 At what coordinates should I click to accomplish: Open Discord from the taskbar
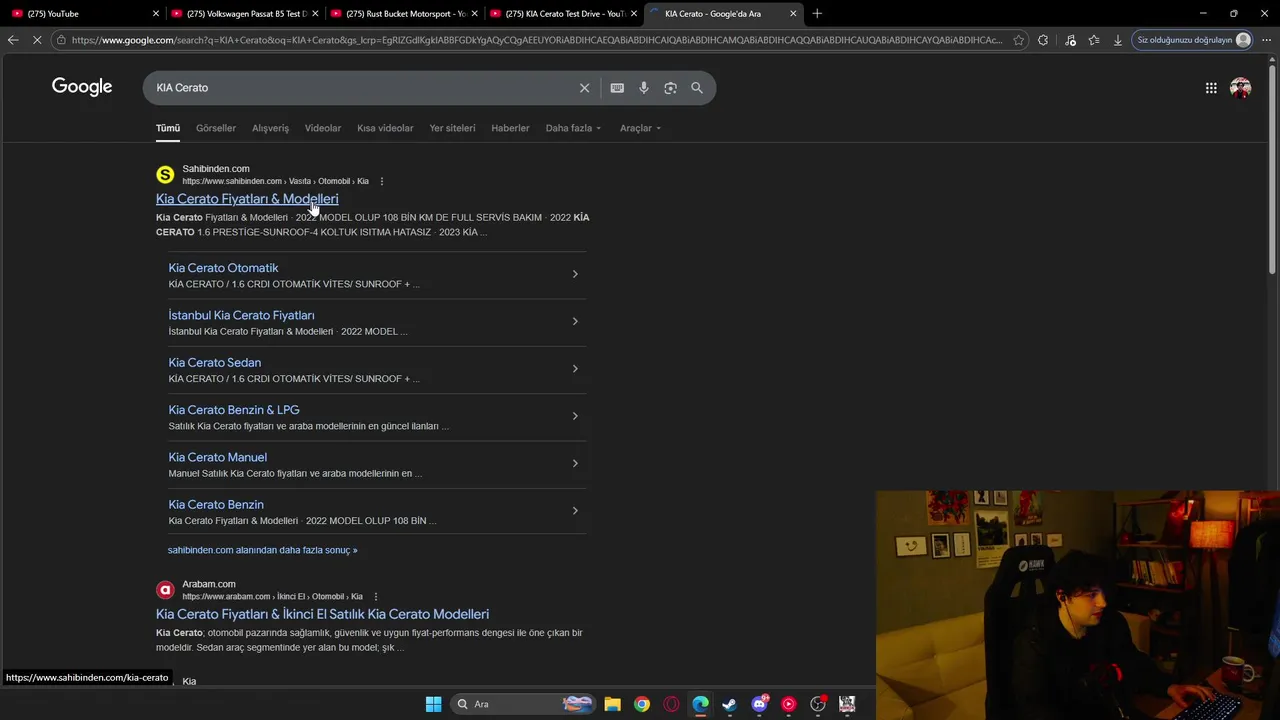760,704
